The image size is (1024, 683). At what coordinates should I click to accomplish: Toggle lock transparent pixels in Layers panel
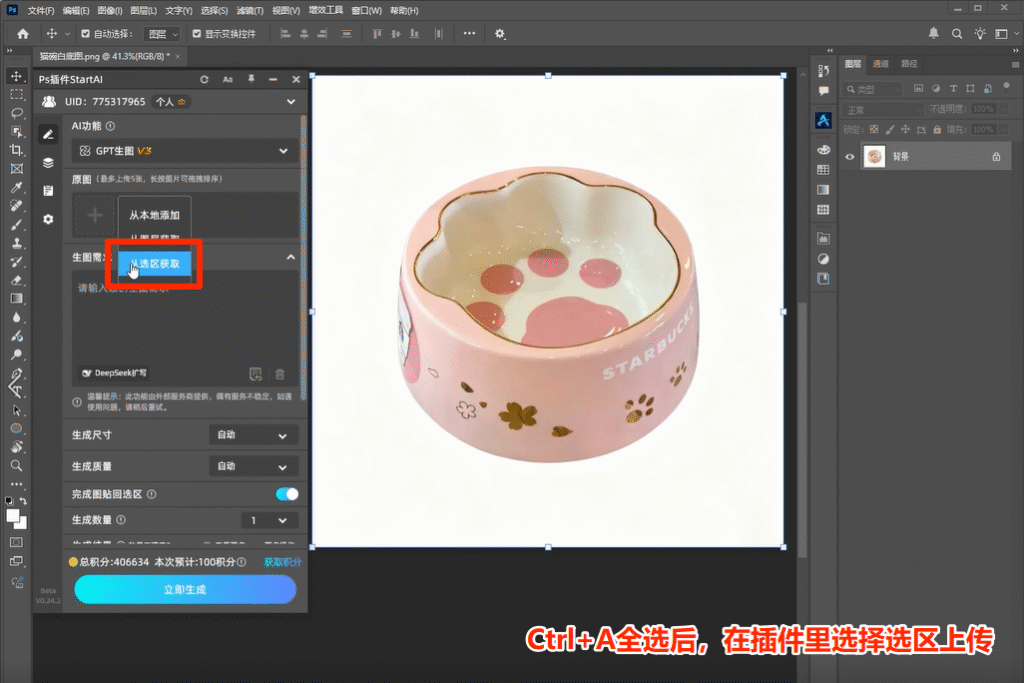point(874,129)
